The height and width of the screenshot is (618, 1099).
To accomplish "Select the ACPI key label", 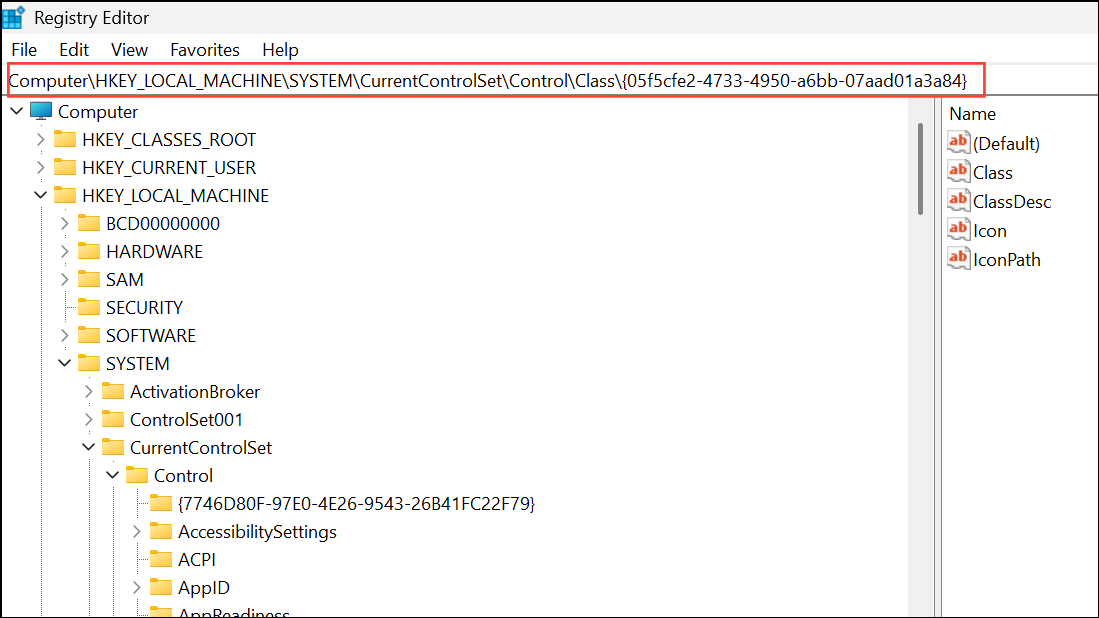I will click(197, 560).
